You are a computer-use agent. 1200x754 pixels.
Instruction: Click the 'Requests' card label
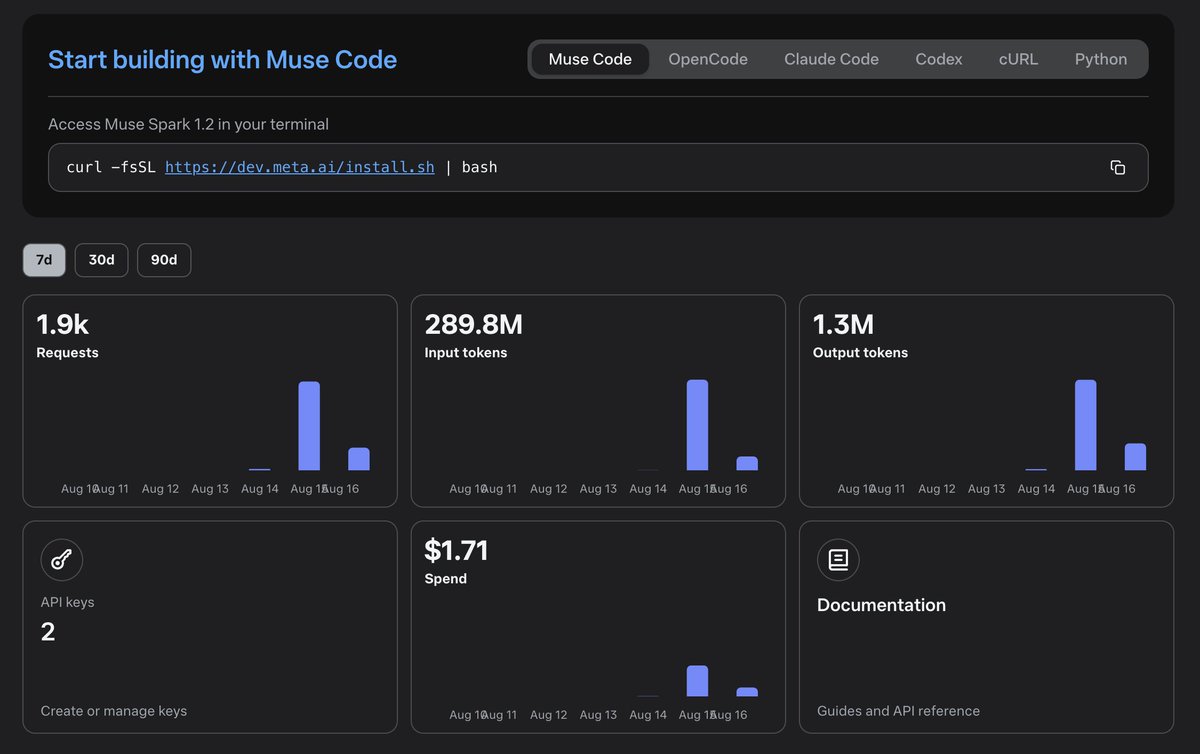[67, 353]
